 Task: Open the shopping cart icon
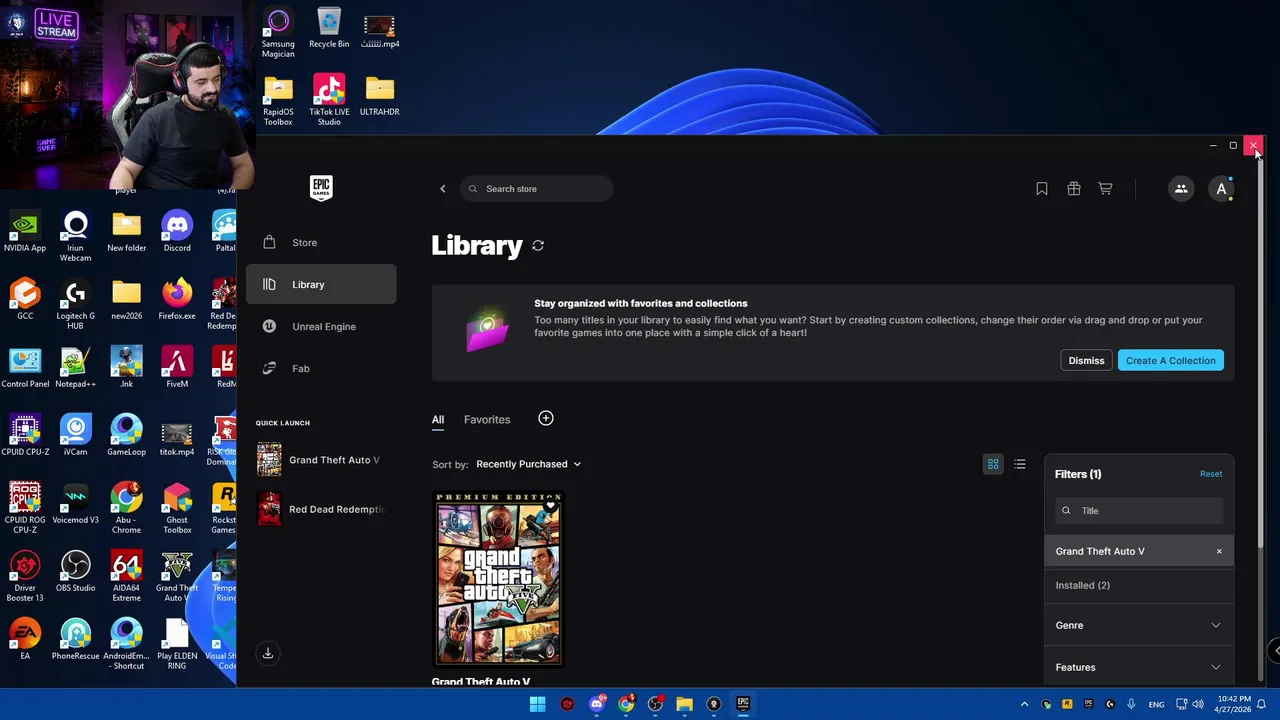click(x=1106, y=189)
